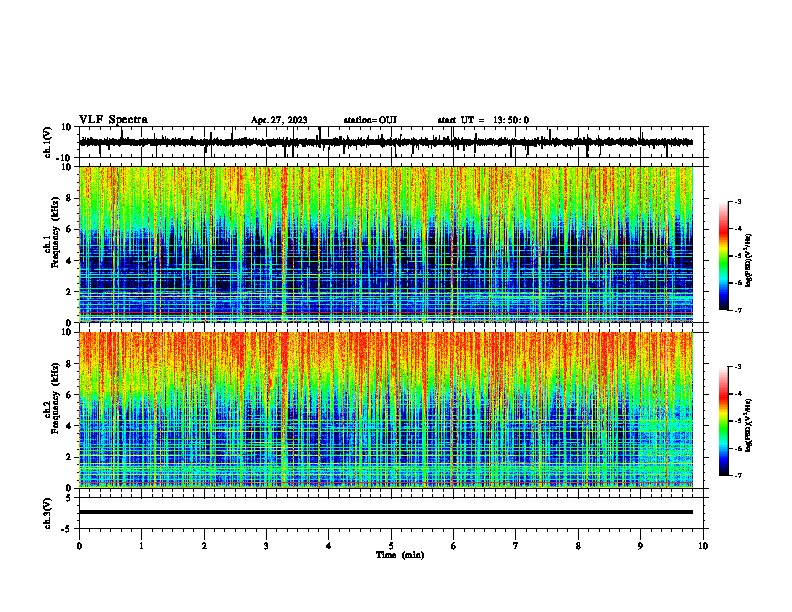Click the 'ch.1(V)' waveform axis label
The image size is (792, 612).
click(x=48, y=142)
